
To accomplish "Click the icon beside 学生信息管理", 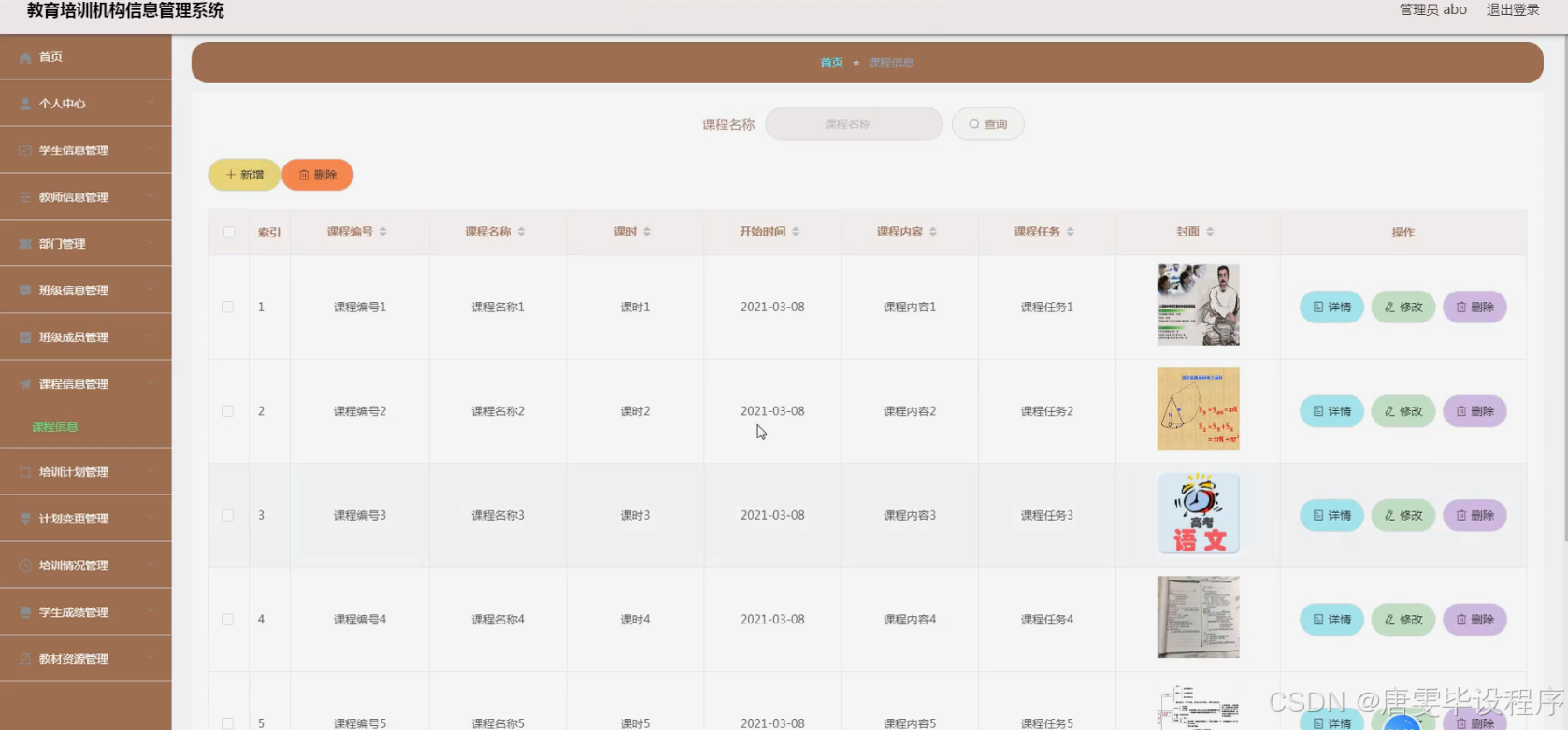I will (x=25, y=150).
